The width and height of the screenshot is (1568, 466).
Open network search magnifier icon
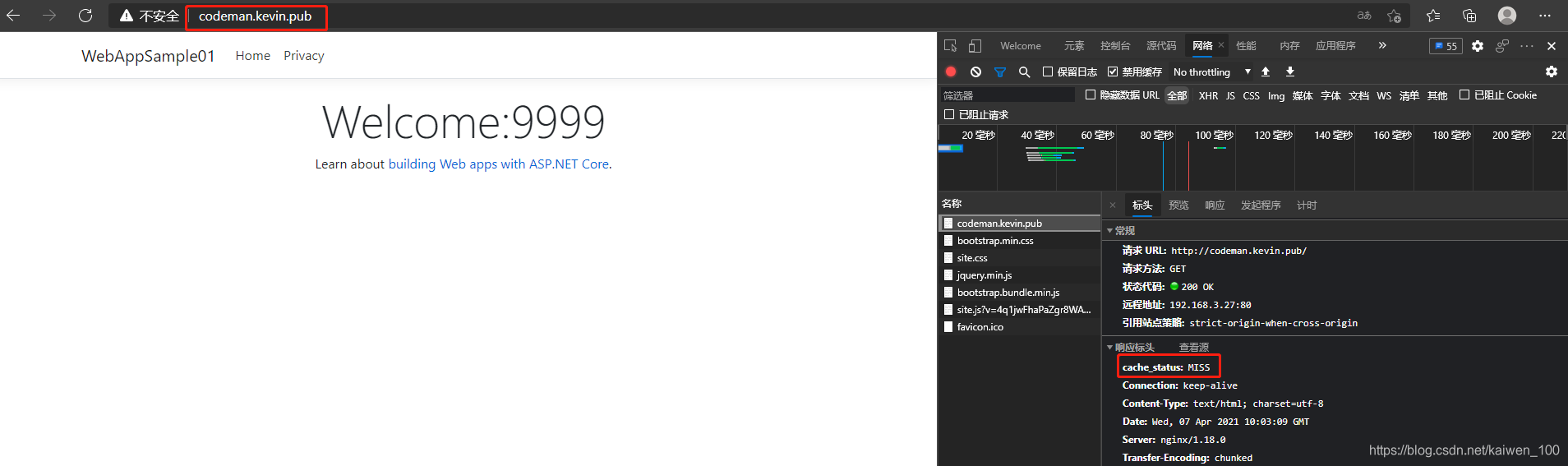click(x=1024, y=72)
